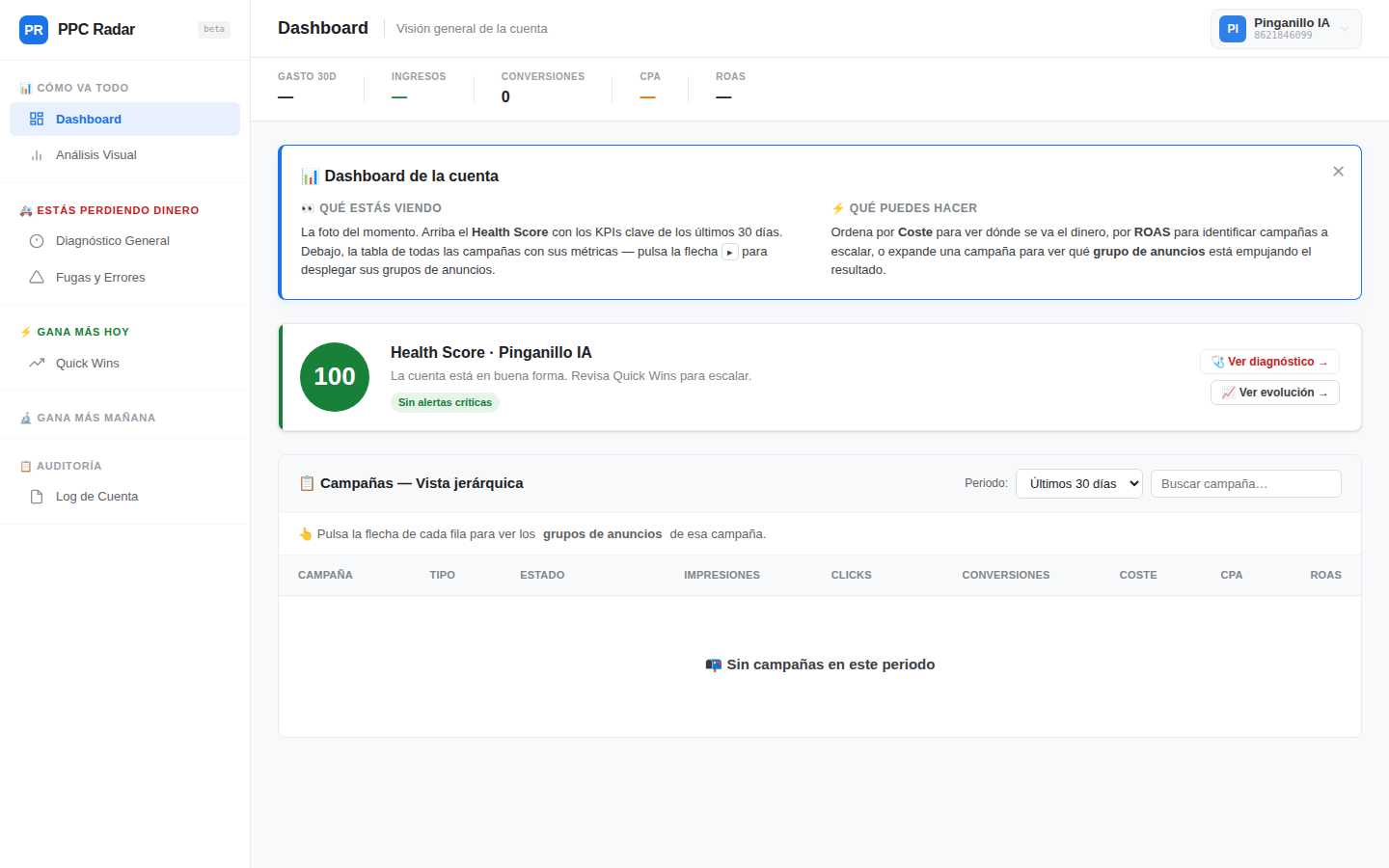The width and height of the screenshot is (1389, 868).
Task: Click the CÓMO VA TODO section header
Action: pyautogui.click(x=74, y=88)
